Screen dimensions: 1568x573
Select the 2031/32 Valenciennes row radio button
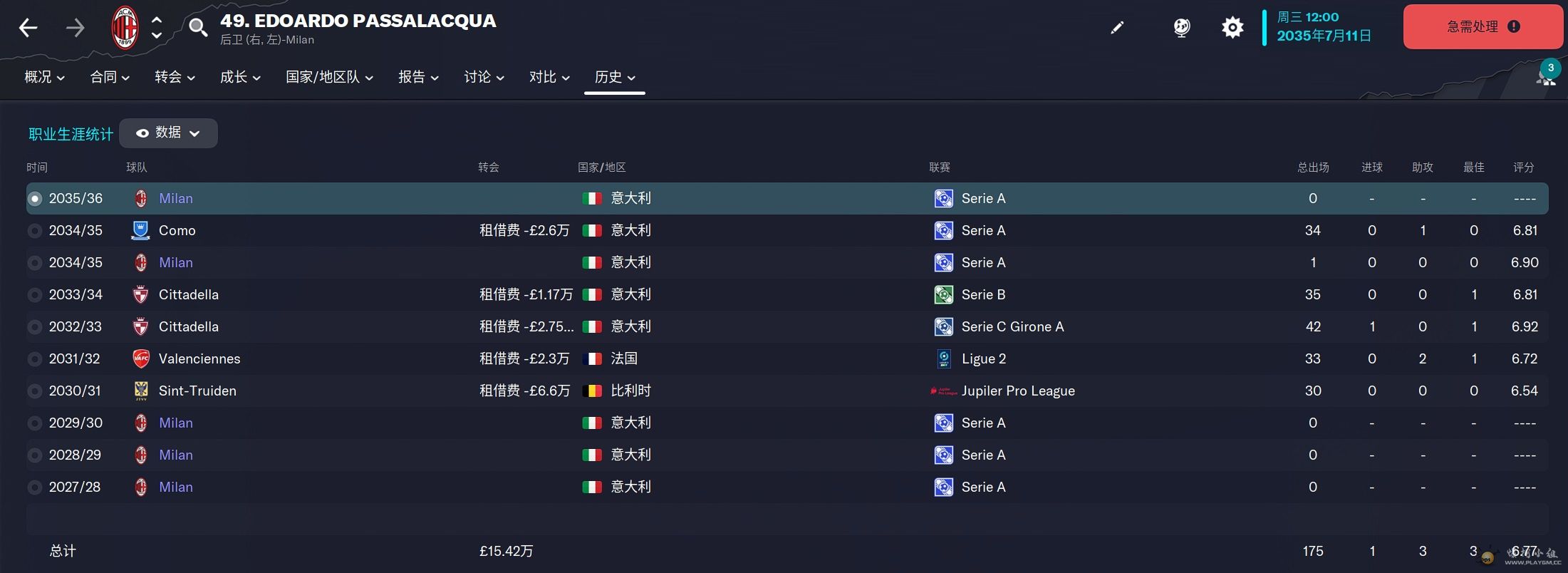(34, 359)
